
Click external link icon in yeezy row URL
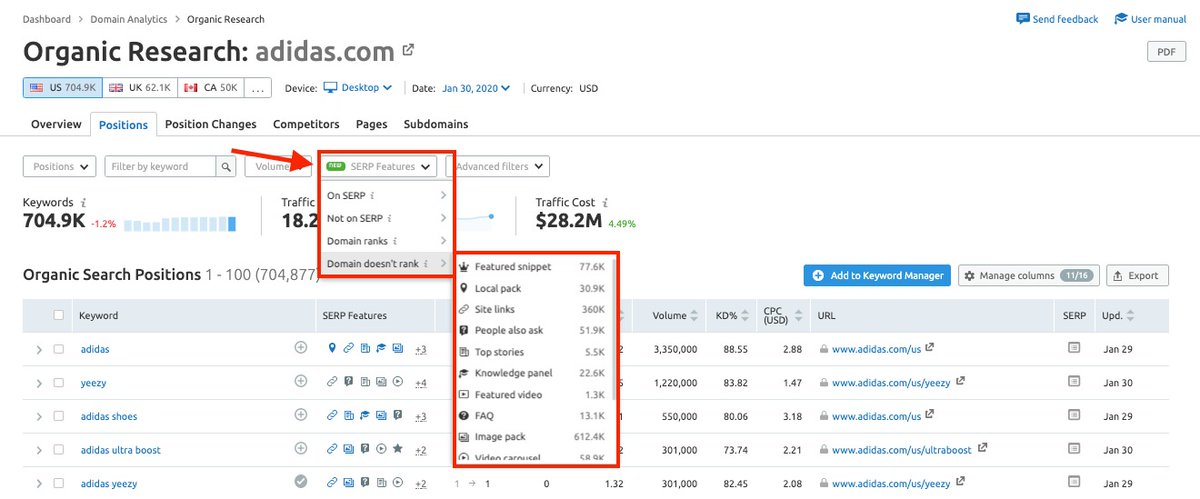[961, 381]
